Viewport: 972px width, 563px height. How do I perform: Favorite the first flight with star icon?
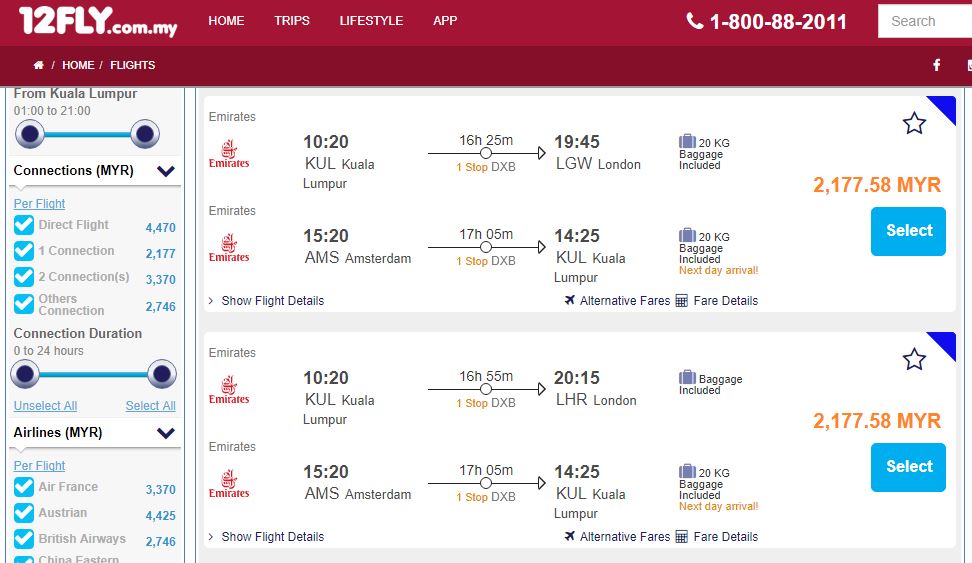click(x=914, y=123)
